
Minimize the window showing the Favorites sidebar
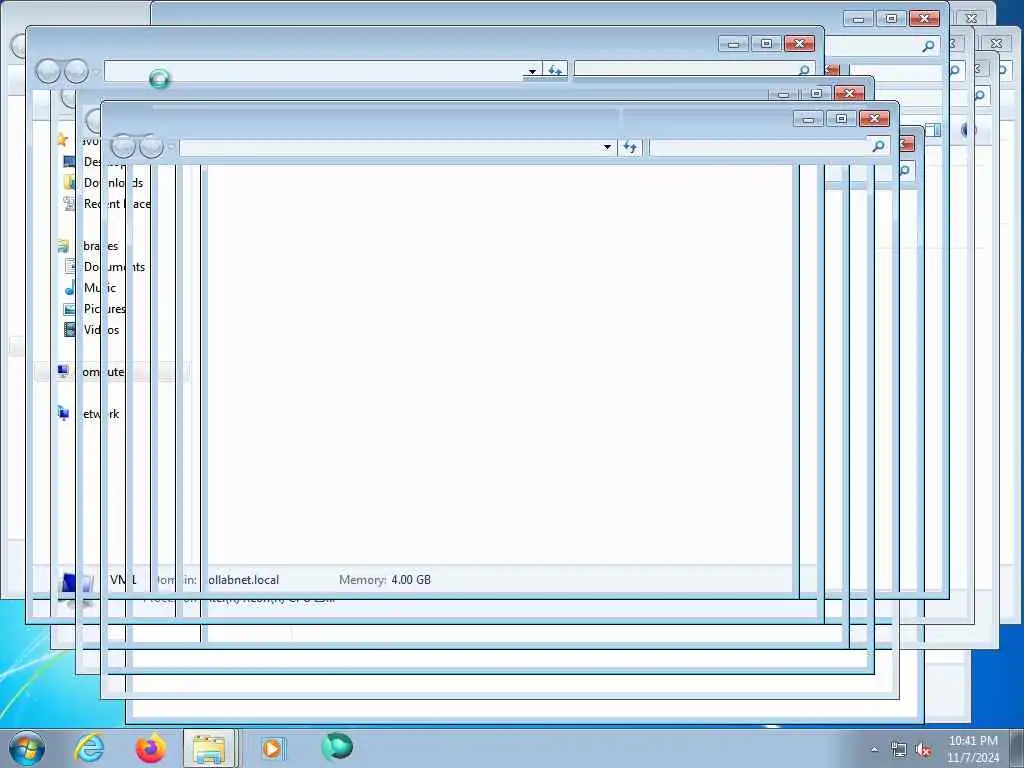(733, 44)
